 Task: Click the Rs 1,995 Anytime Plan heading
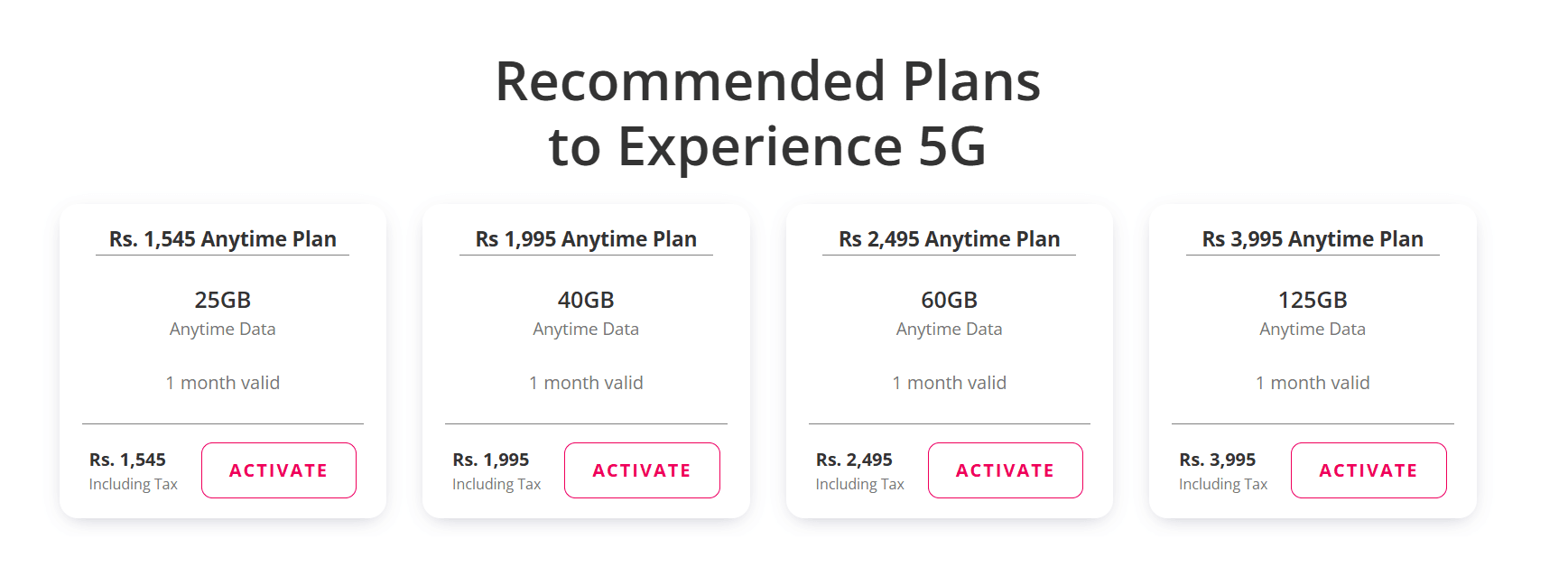[586, 239]
